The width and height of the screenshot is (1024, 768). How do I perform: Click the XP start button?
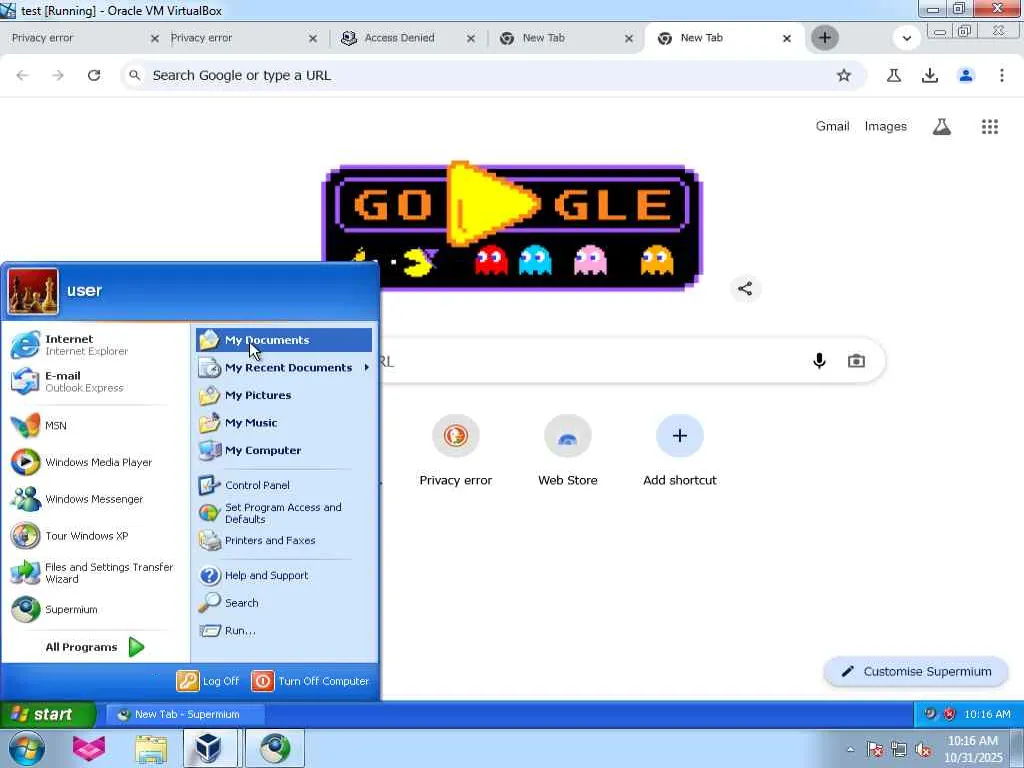click(x=48, y=714)
